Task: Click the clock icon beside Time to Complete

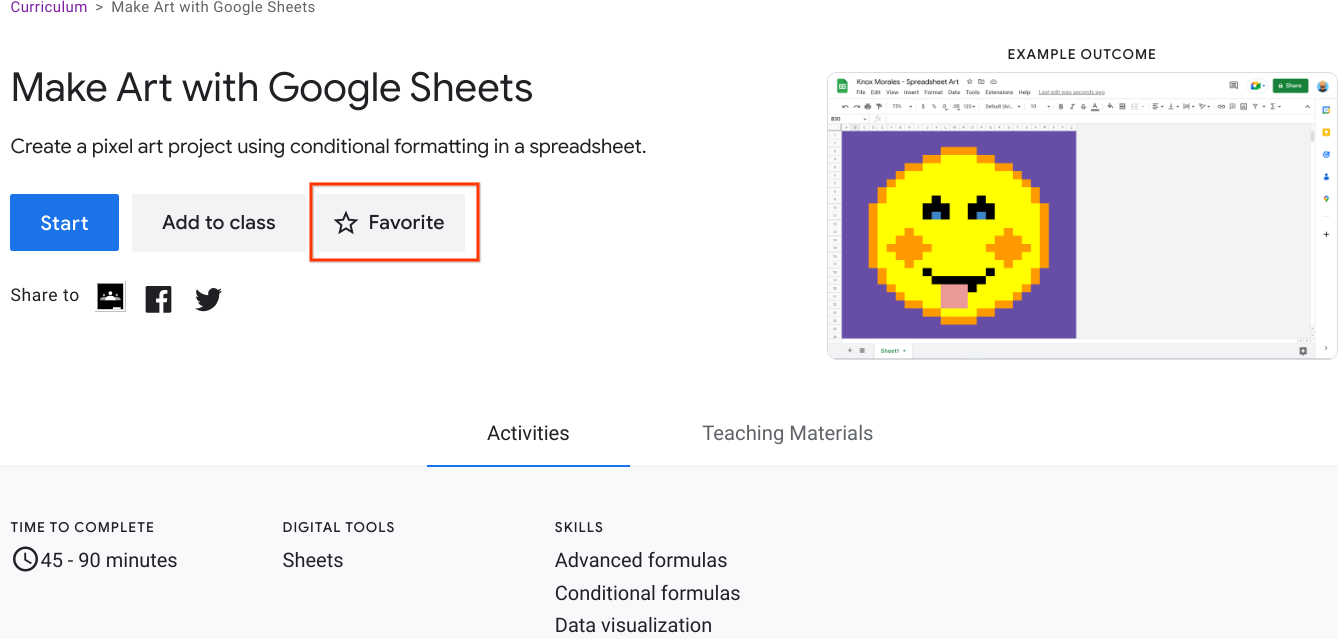Action: [x=24, y=559]
